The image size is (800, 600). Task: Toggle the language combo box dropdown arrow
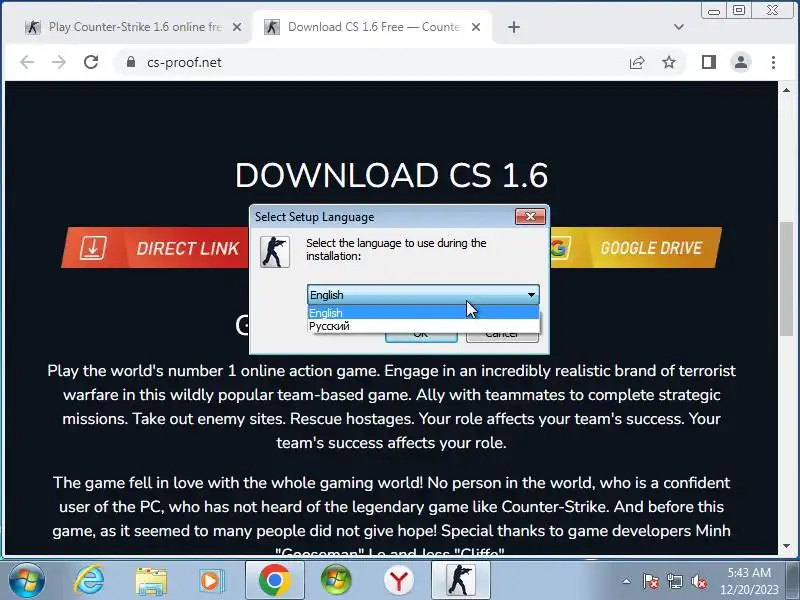531,295
